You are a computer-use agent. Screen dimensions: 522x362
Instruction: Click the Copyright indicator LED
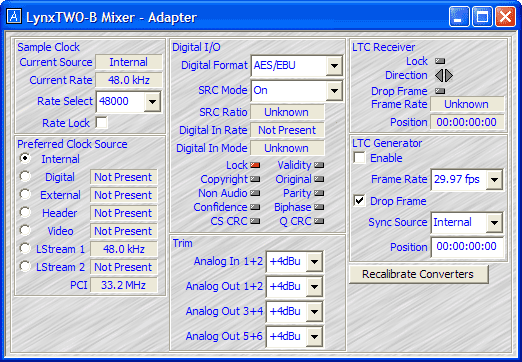pyautogui.click(x=255, y=179)
